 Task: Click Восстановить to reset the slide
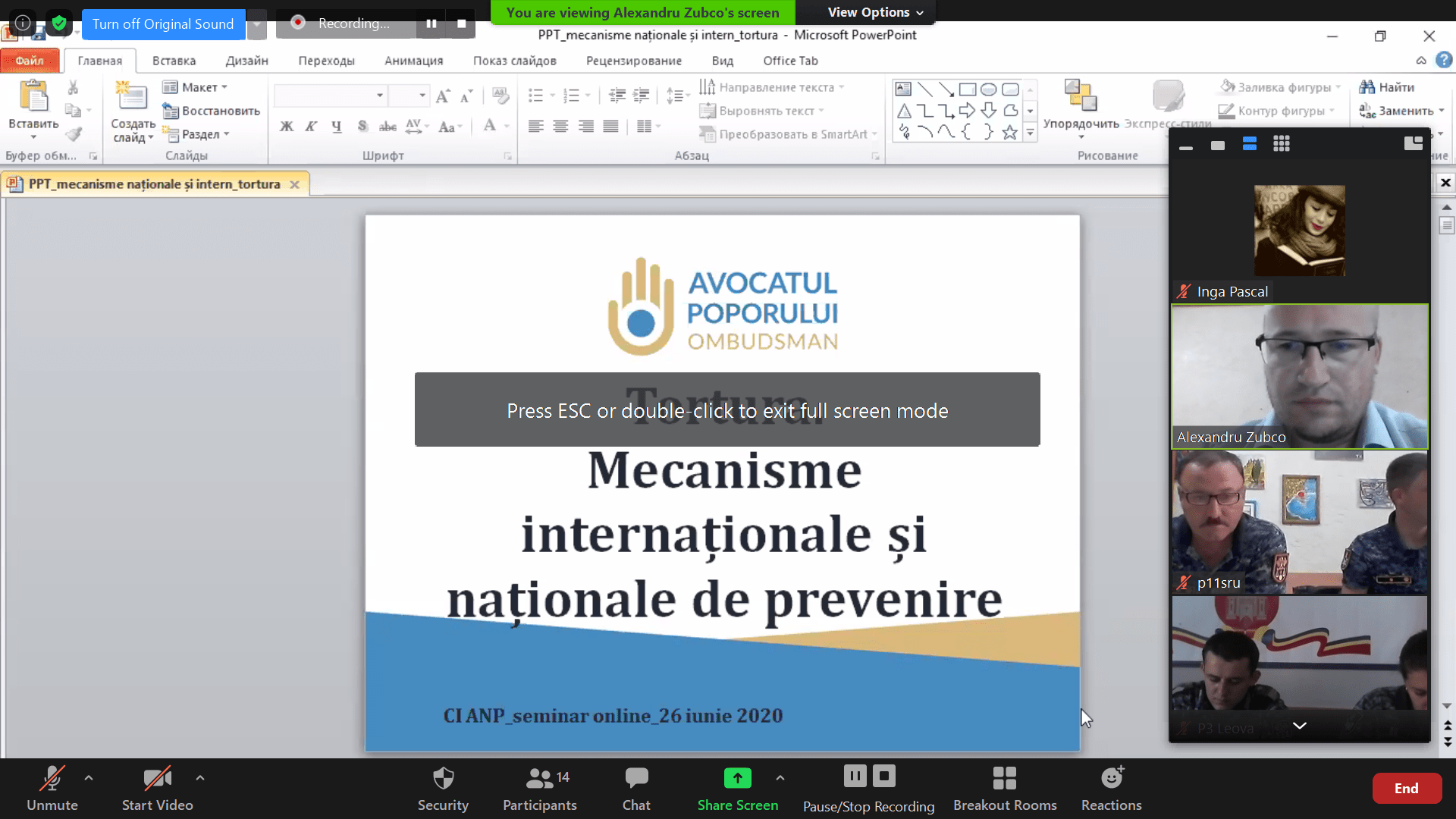pyautogui.click(x=212, y=111)
